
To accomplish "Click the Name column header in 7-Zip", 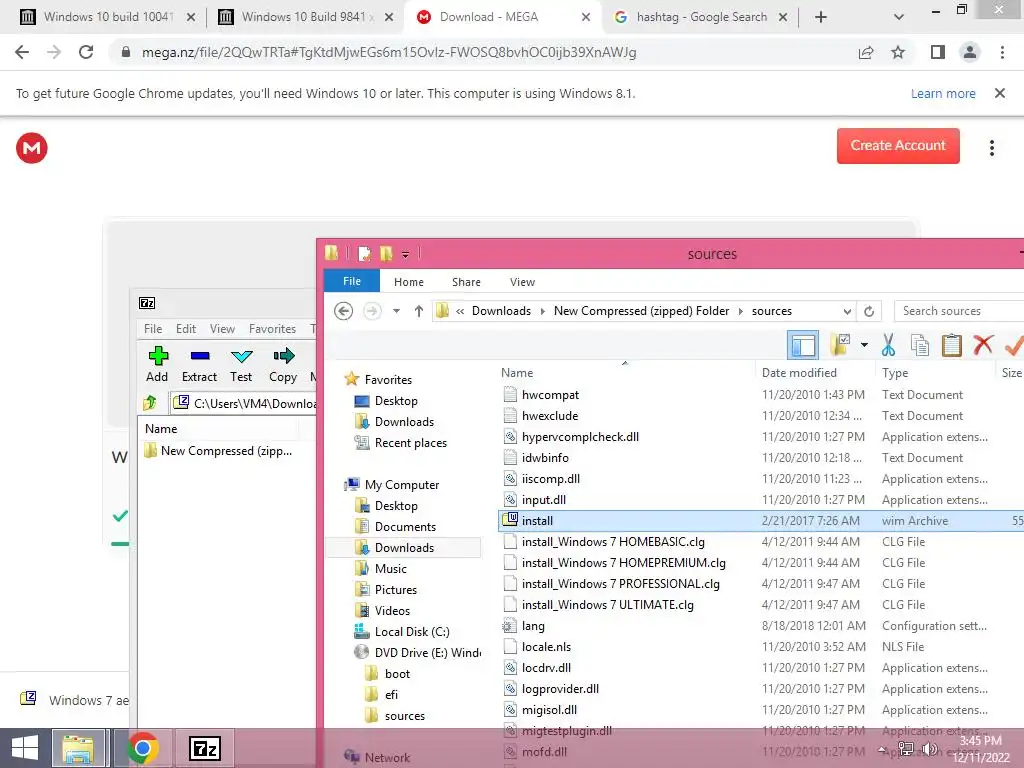I will 161,428.
